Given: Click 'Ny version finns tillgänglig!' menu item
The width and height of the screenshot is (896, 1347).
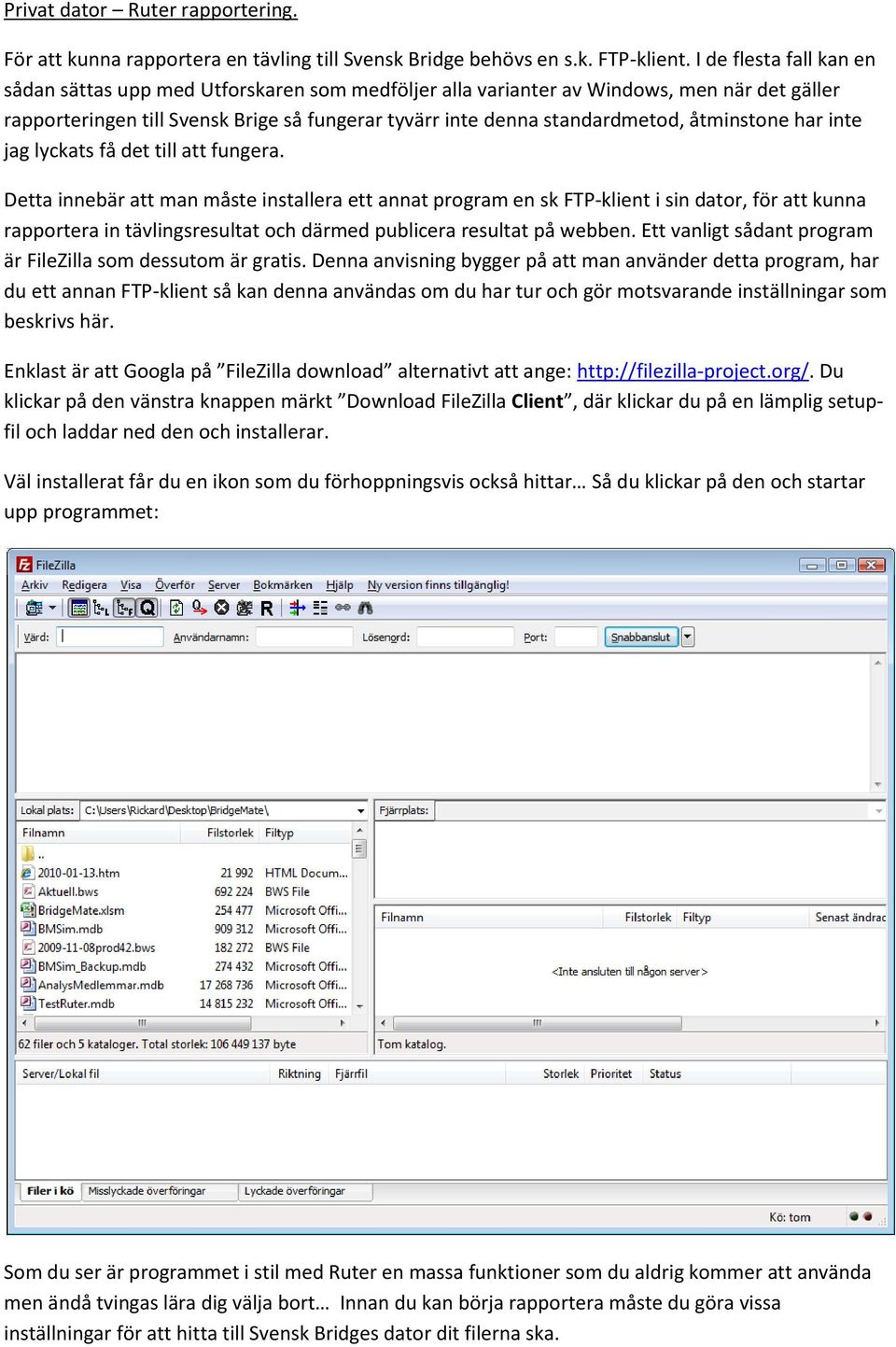Looking at the screenshot, I should [x=438, y=585].
